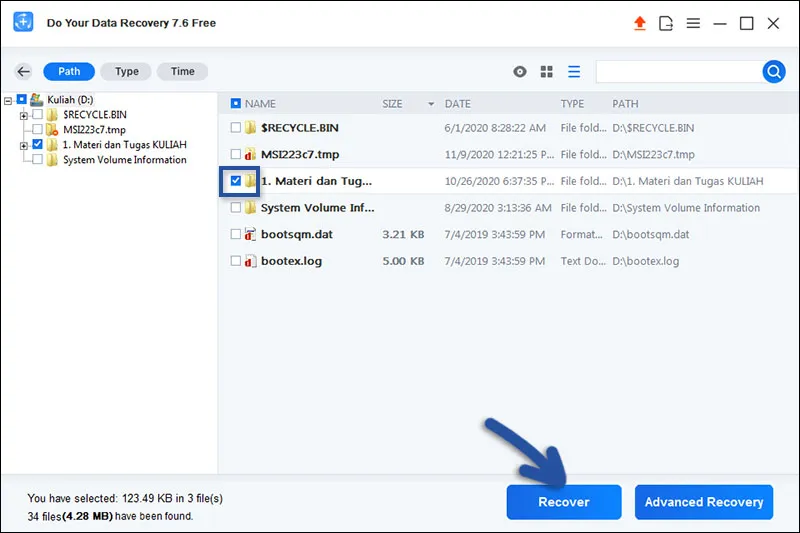This screenshot has width=800, height=533.
Task: Toggle the Kuliah (D:) tree checkbox
Action: pyautogui.click(x=21, y=99)
